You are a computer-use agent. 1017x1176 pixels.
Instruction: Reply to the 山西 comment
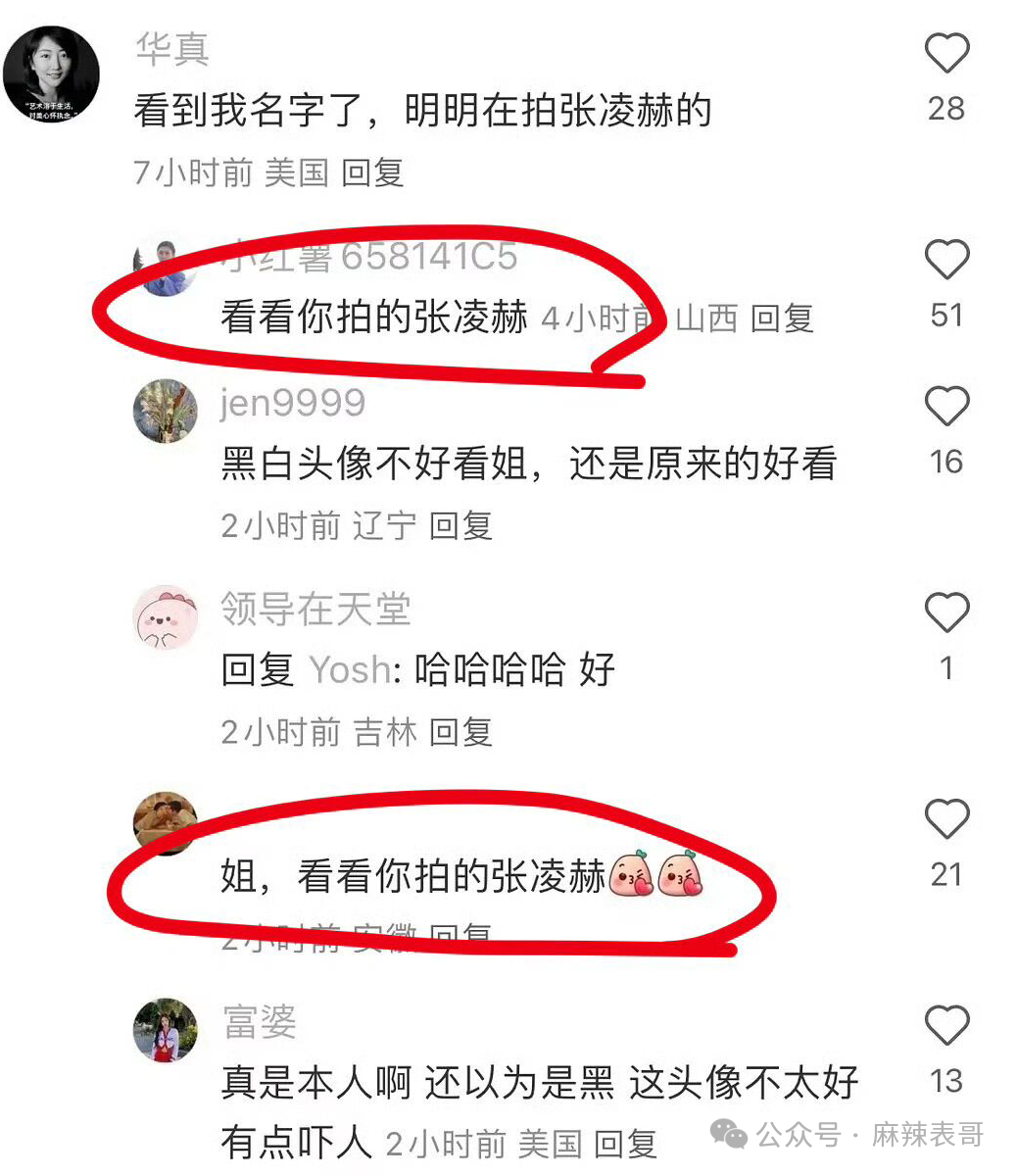click(x=782, y=318)
